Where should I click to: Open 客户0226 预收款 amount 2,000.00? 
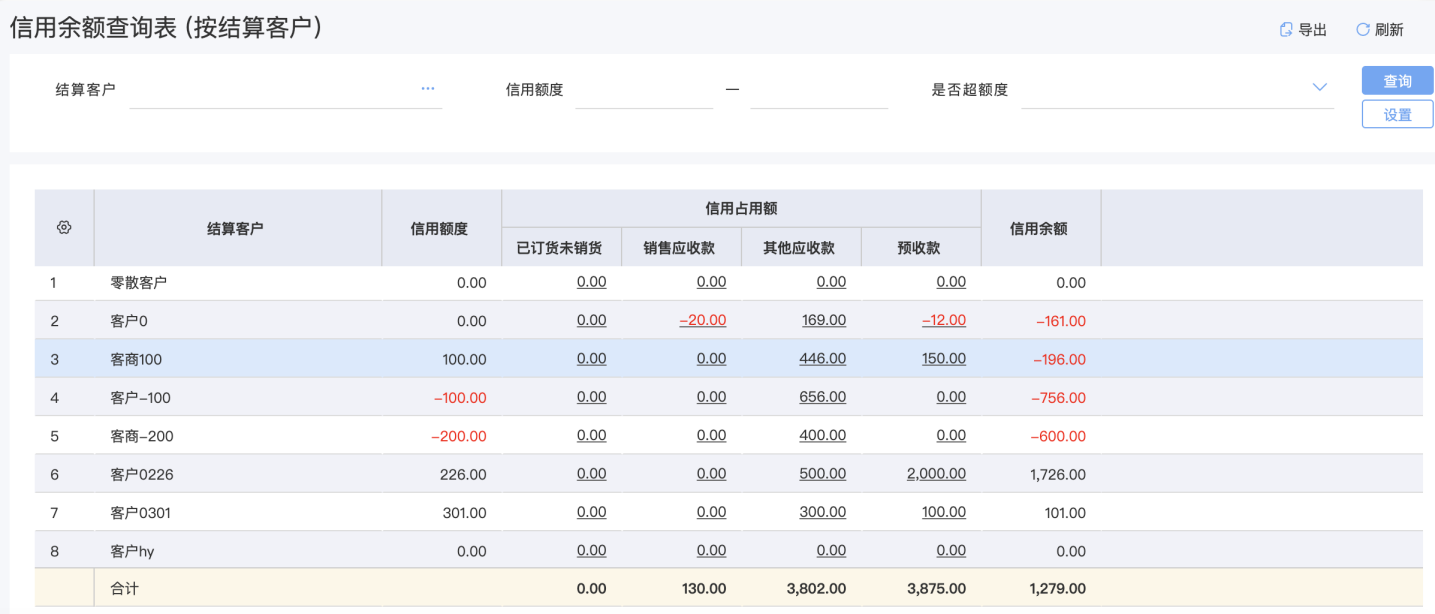pyautogui.click(x=936, y=474)
